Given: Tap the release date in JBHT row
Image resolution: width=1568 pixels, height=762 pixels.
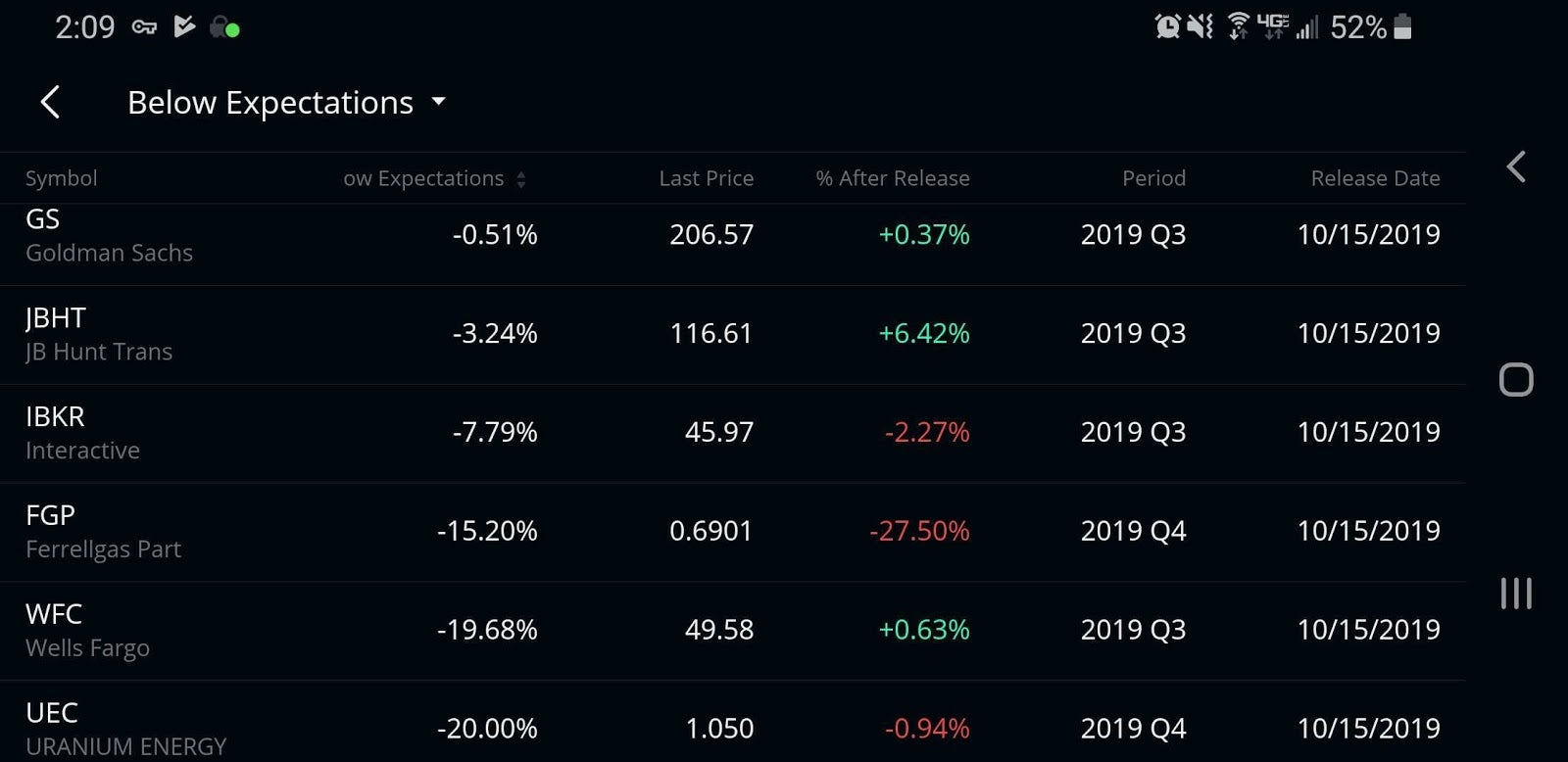Looking at the screenshot, I should tap(1369, 334).
